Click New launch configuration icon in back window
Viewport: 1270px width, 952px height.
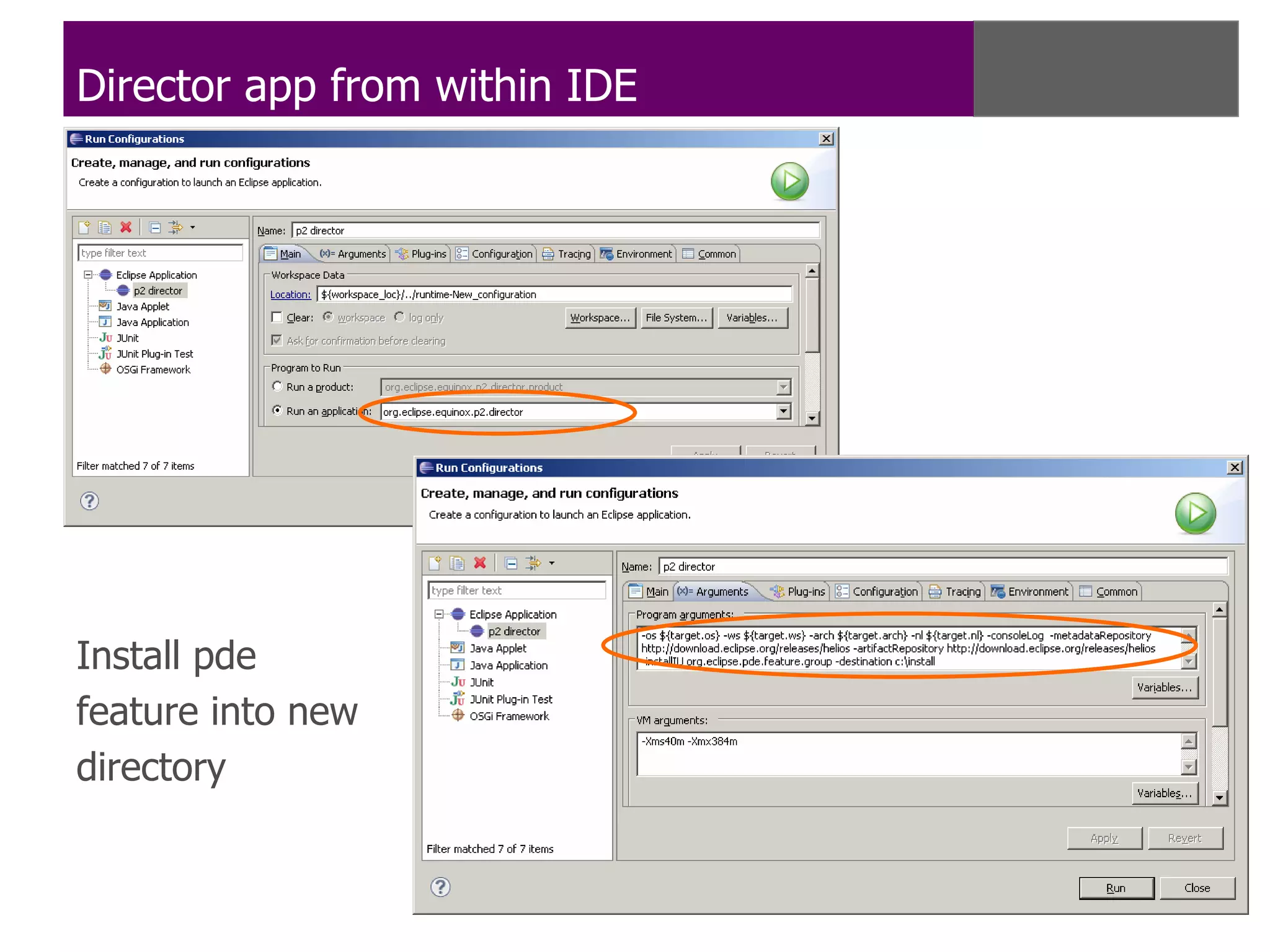84,227
